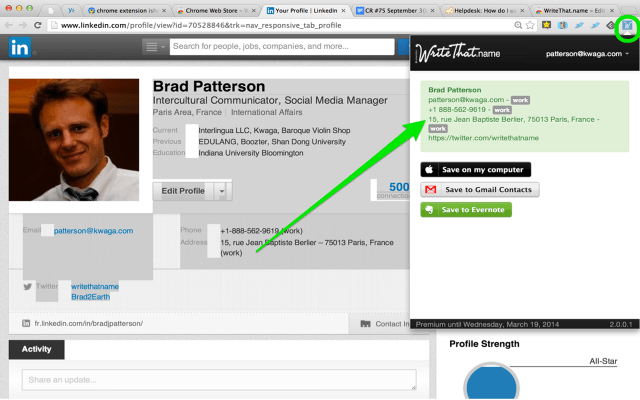This screenshot has width=640, height=400.
Task: Click the Gmail envelope icon
Action: point(431,189)
